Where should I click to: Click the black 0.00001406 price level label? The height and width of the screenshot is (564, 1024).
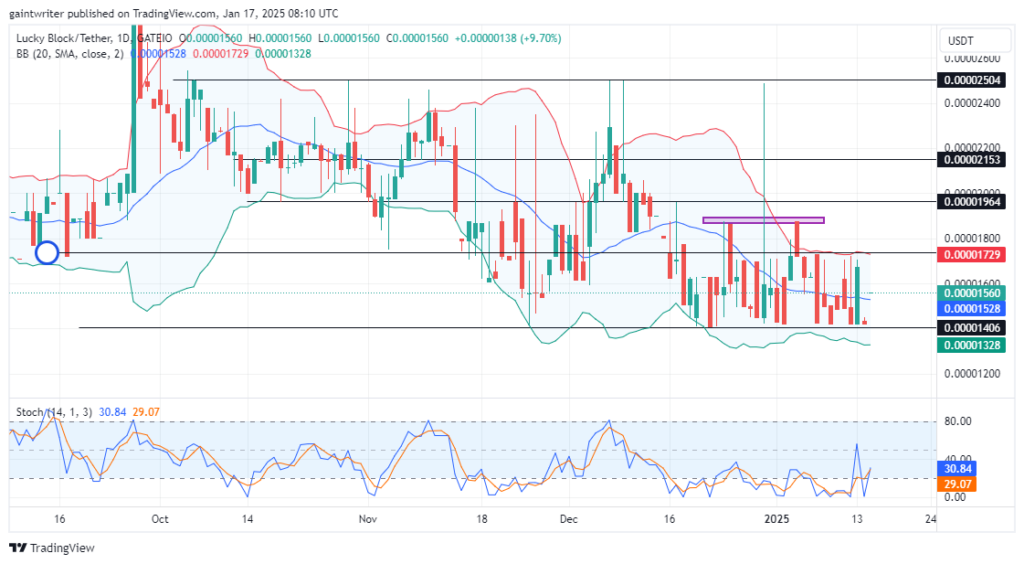[972, 328]
